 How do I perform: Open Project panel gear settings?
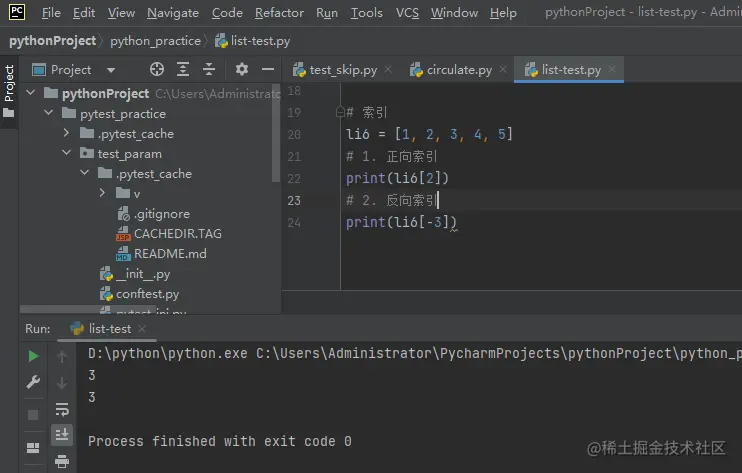click(242, 70)
